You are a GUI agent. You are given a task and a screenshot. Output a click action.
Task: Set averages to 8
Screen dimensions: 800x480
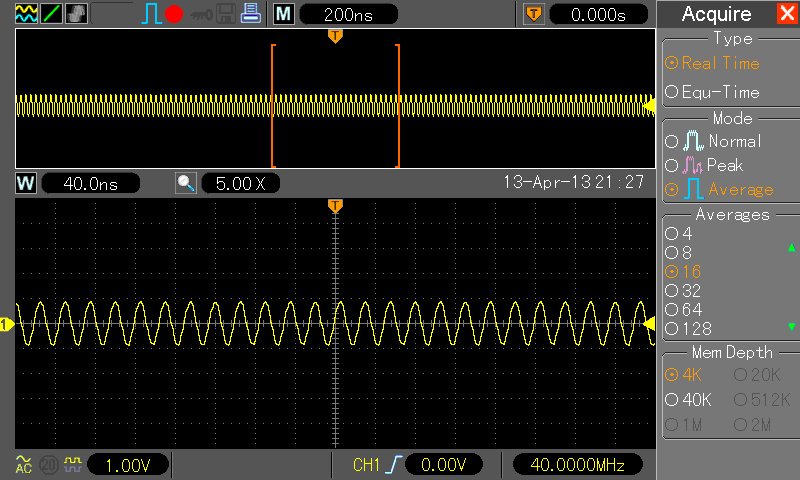click(x=679, y=252)
